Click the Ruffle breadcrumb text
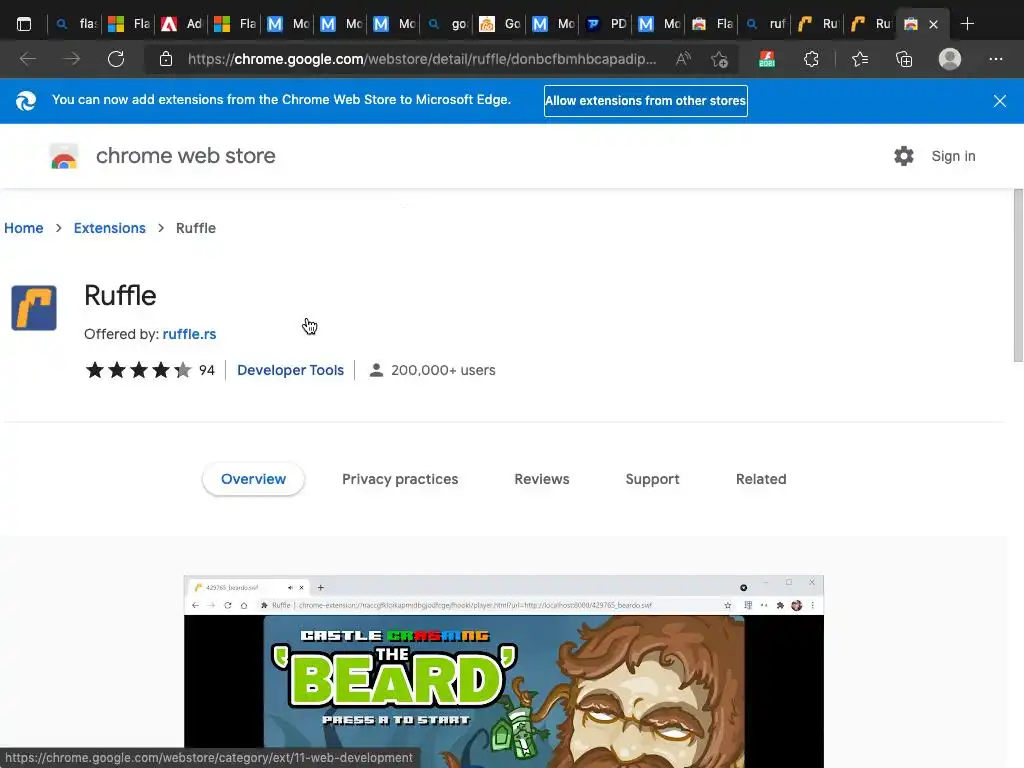Viewport: 1024px width, 768px height. (x=195, y=228)
